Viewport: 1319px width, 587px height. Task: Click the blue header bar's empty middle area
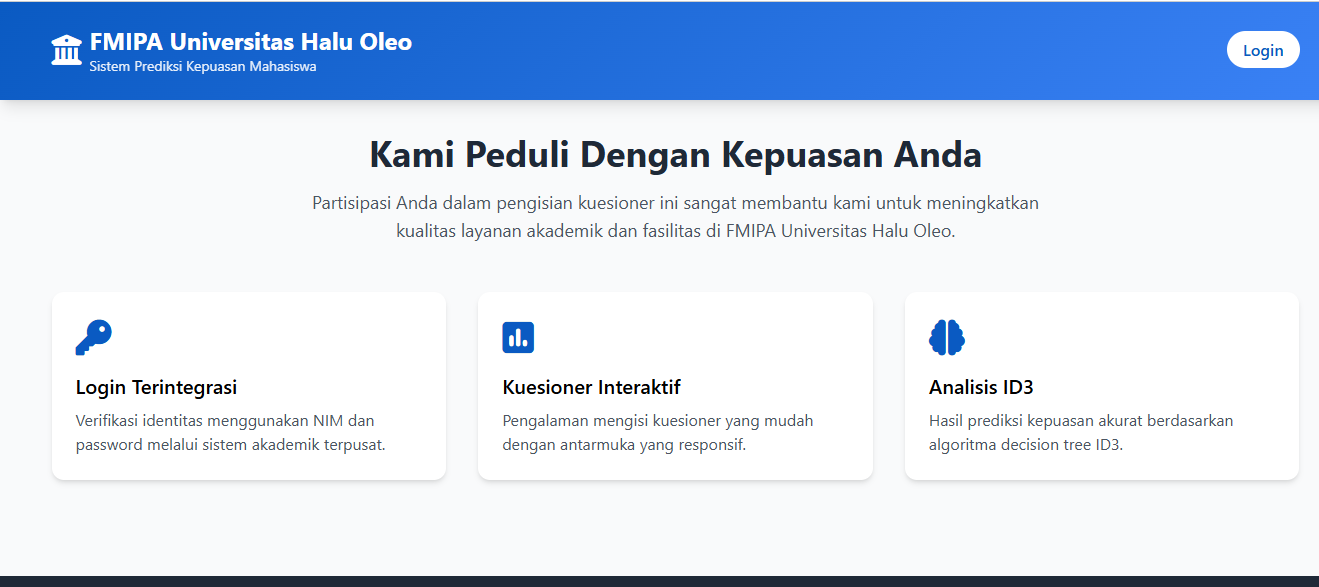click(x=800, y=50)
